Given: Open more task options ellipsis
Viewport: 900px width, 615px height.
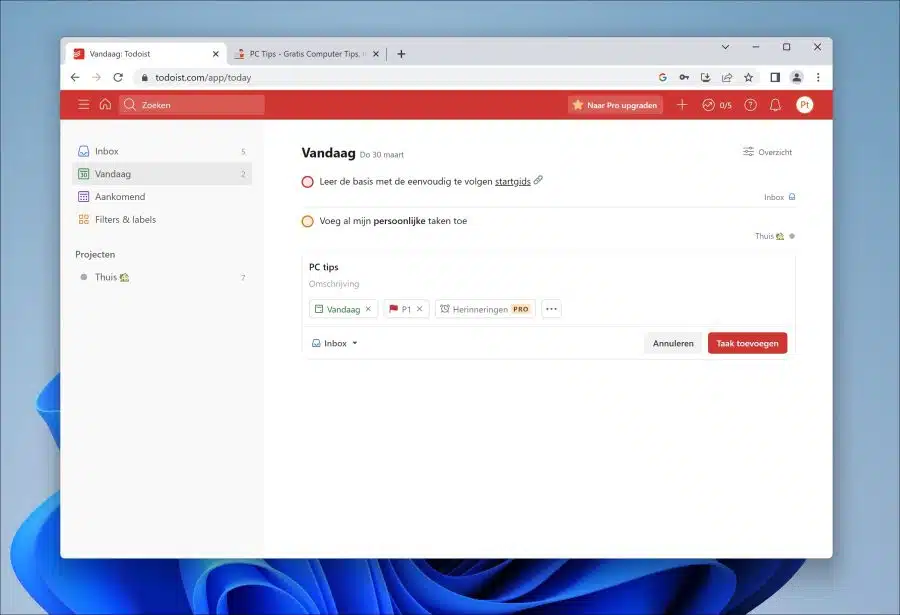Looking at the screenshot, I should tap(551, 309).
